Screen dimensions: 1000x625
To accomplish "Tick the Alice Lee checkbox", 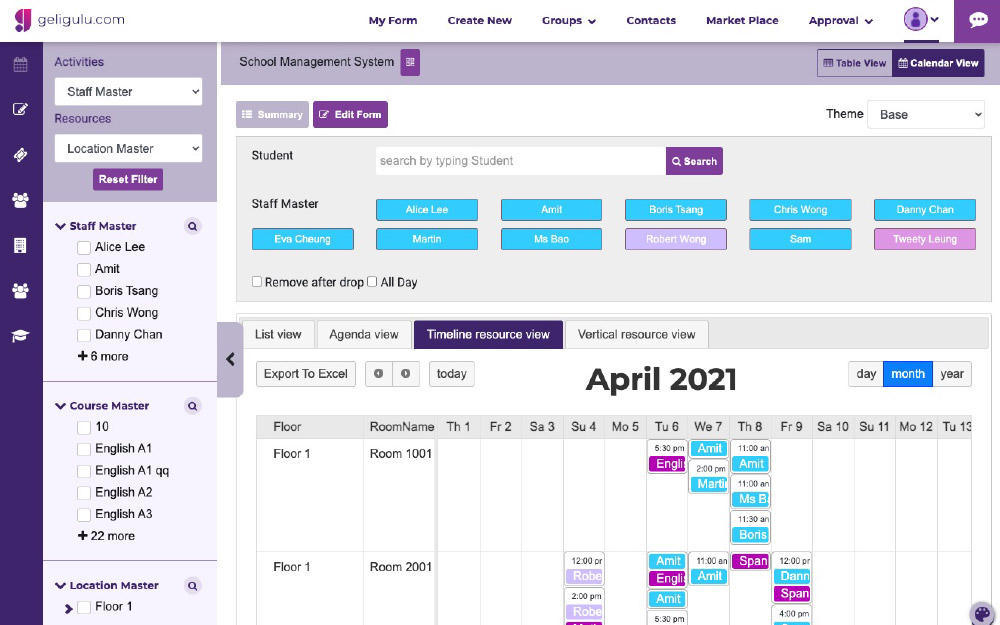I will (x=84, y=247).
